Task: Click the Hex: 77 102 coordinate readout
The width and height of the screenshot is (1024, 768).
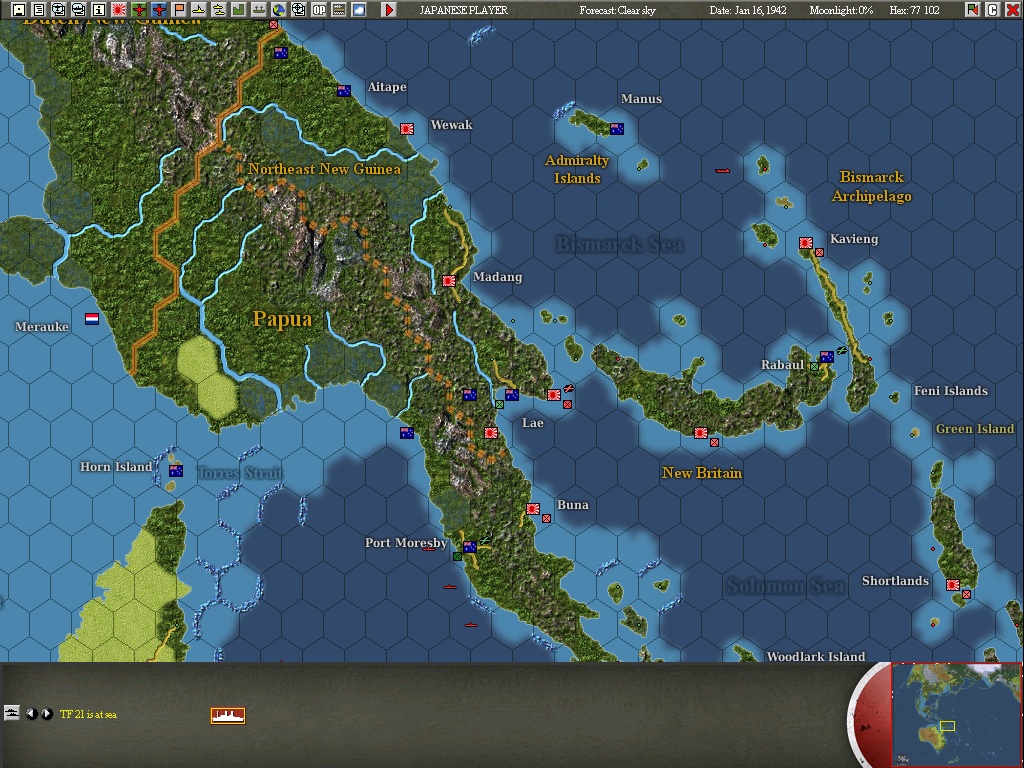Action: [x=914, y=10]
